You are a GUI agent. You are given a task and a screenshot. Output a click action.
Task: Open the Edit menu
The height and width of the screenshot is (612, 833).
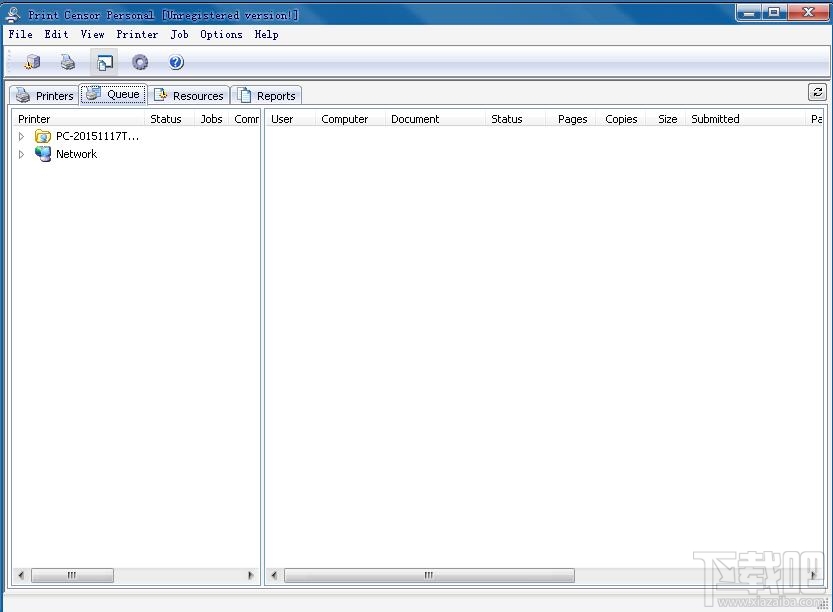click(x=56, y=35)
